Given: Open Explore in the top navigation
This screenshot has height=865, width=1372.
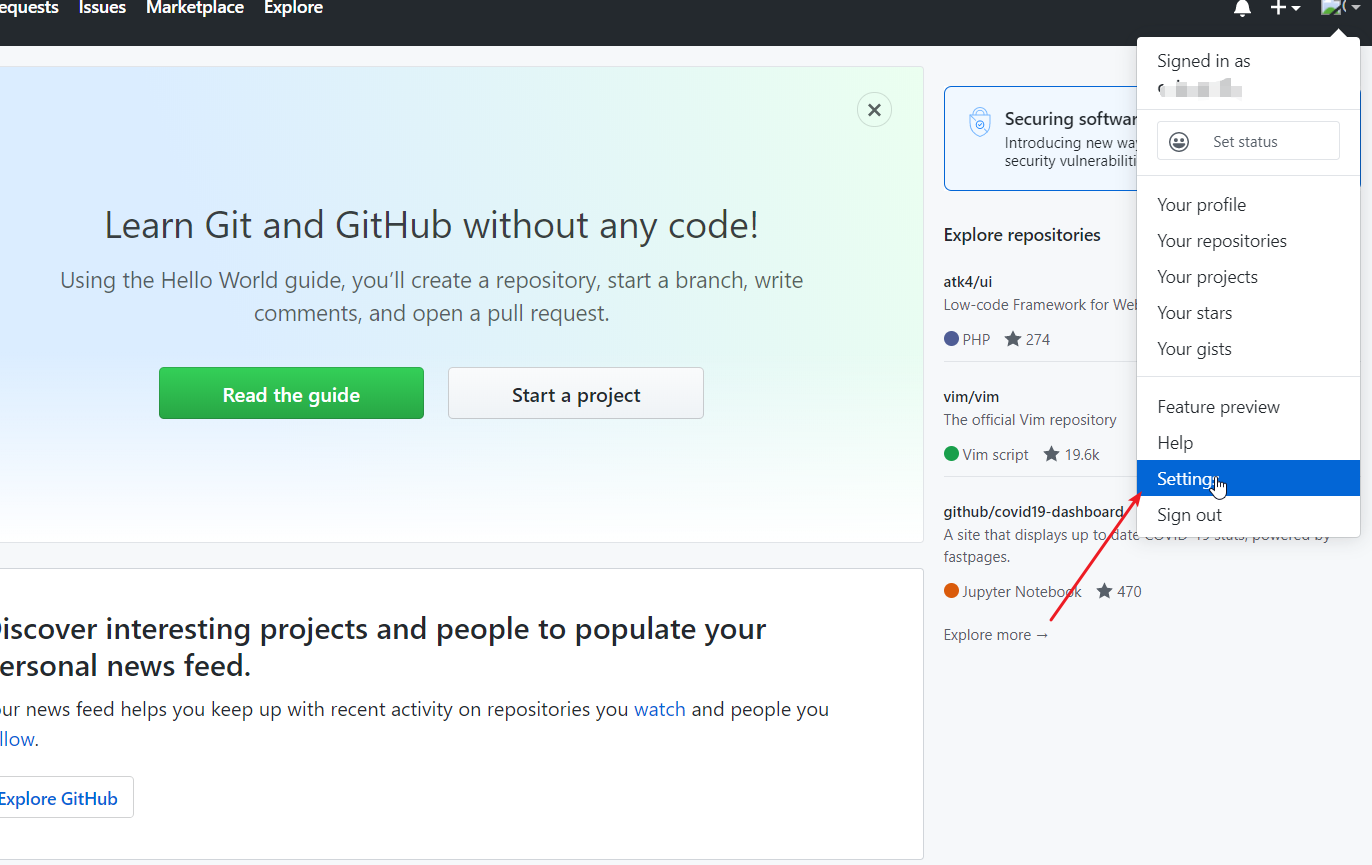Looking at the screenshot, I should [x=293, y=8].
